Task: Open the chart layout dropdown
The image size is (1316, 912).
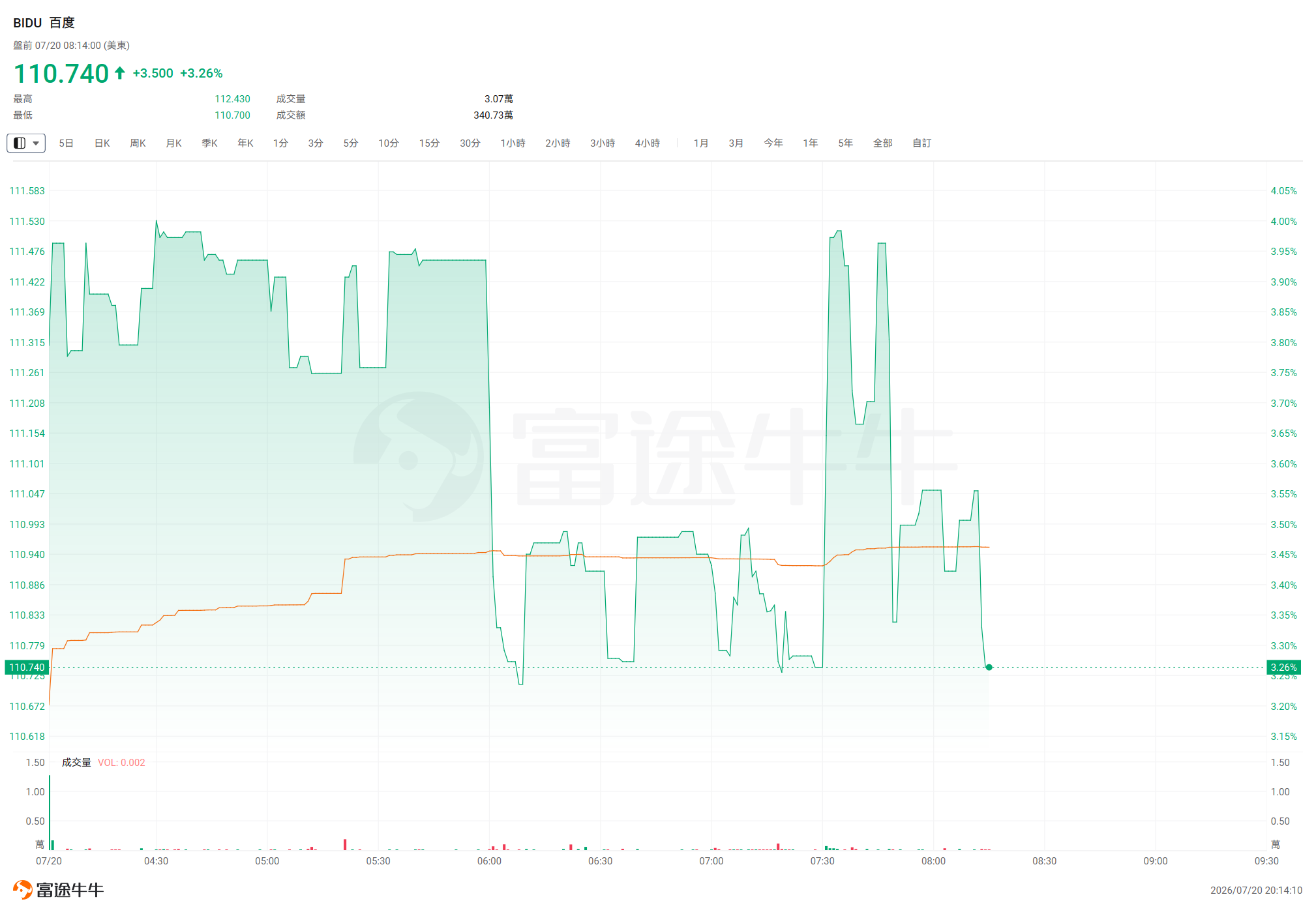Action: point(26,143)
